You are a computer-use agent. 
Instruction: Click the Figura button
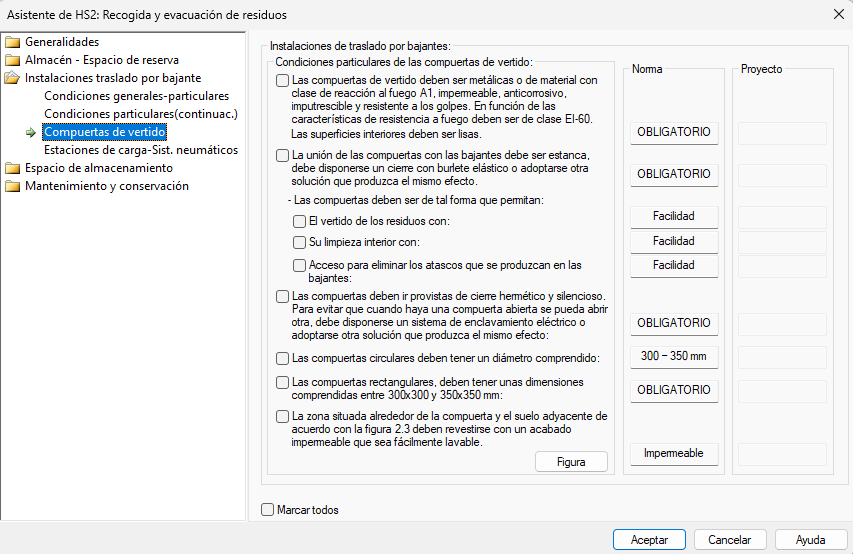click(x=571, y=462)
